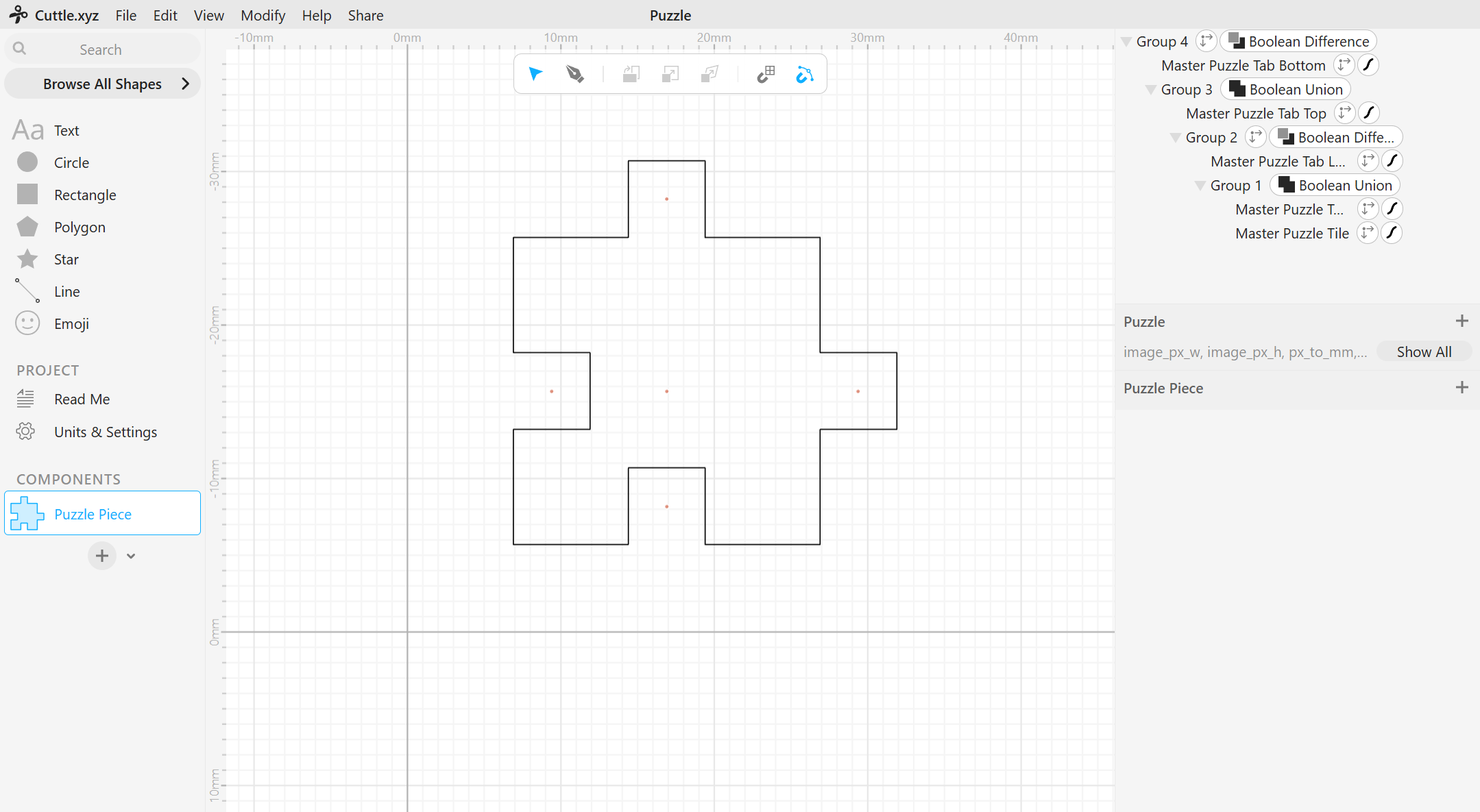
Task: Add a Circle shape
Action: 71,162
